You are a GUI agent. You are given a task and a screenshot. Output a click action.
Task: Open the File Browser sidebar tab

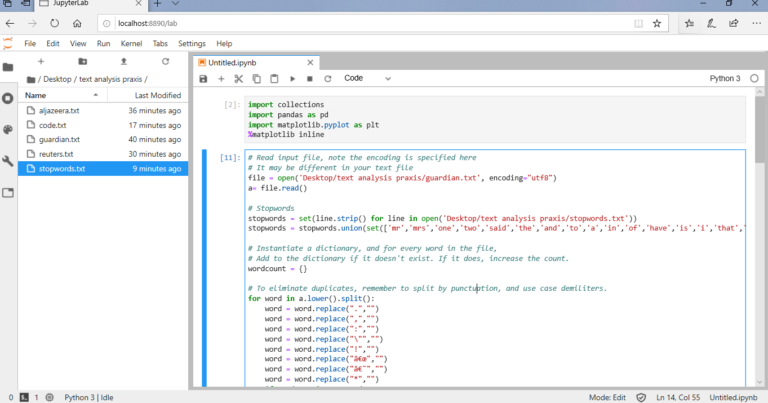tap(8, 67)
